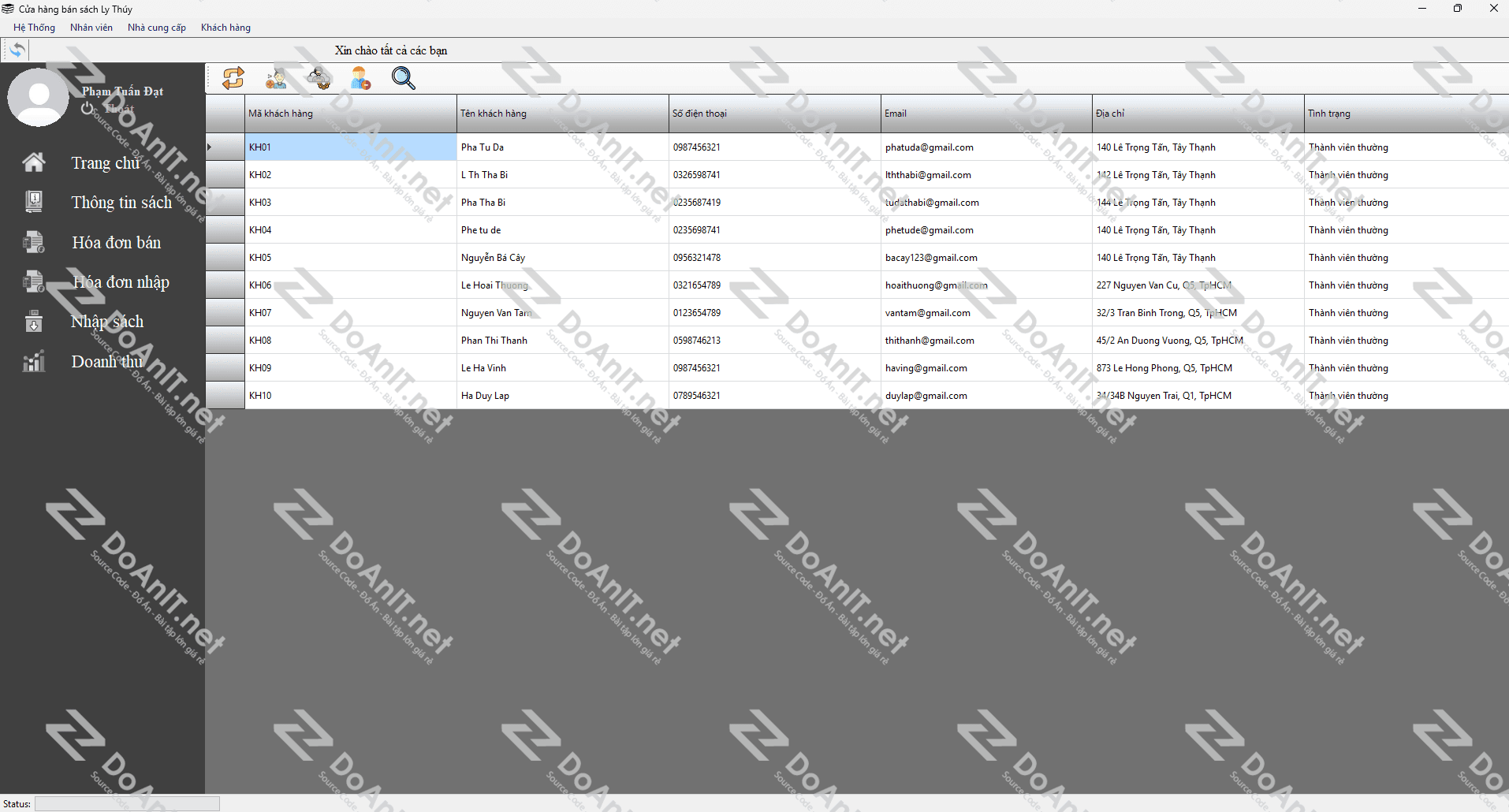Image resolution: width=1509 pixels, height=812 pixels.
Task: Click the delete customer icon with minus
Action: (x=361, y=78)
